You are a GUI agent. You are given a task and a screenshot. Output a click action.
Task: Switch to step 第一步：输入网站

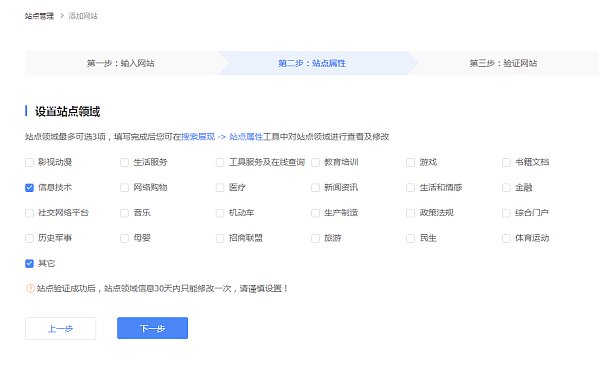[121, 63]
